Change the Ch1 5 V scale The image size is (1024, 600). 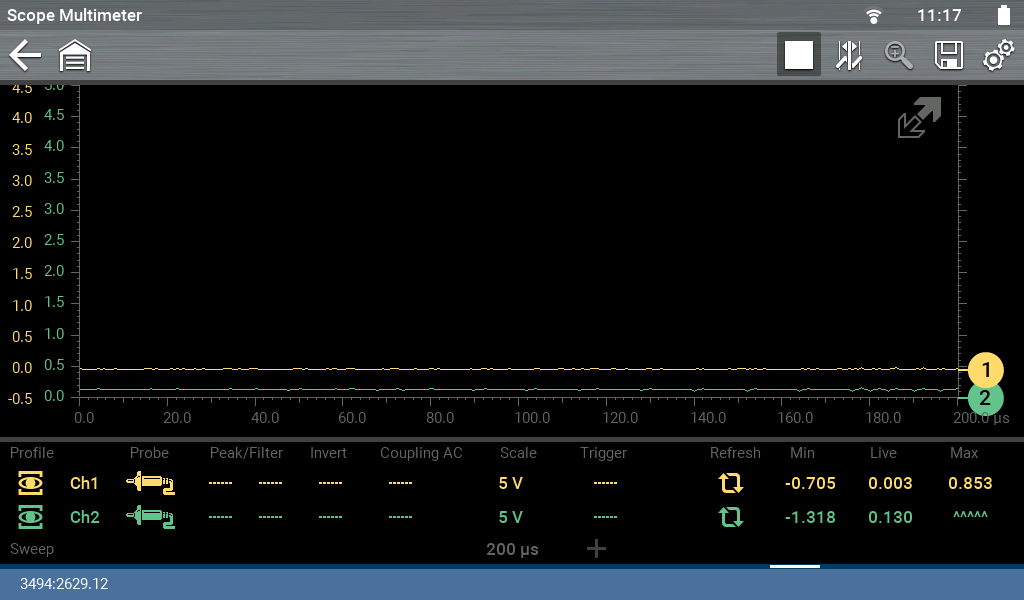tap(510, 484)
